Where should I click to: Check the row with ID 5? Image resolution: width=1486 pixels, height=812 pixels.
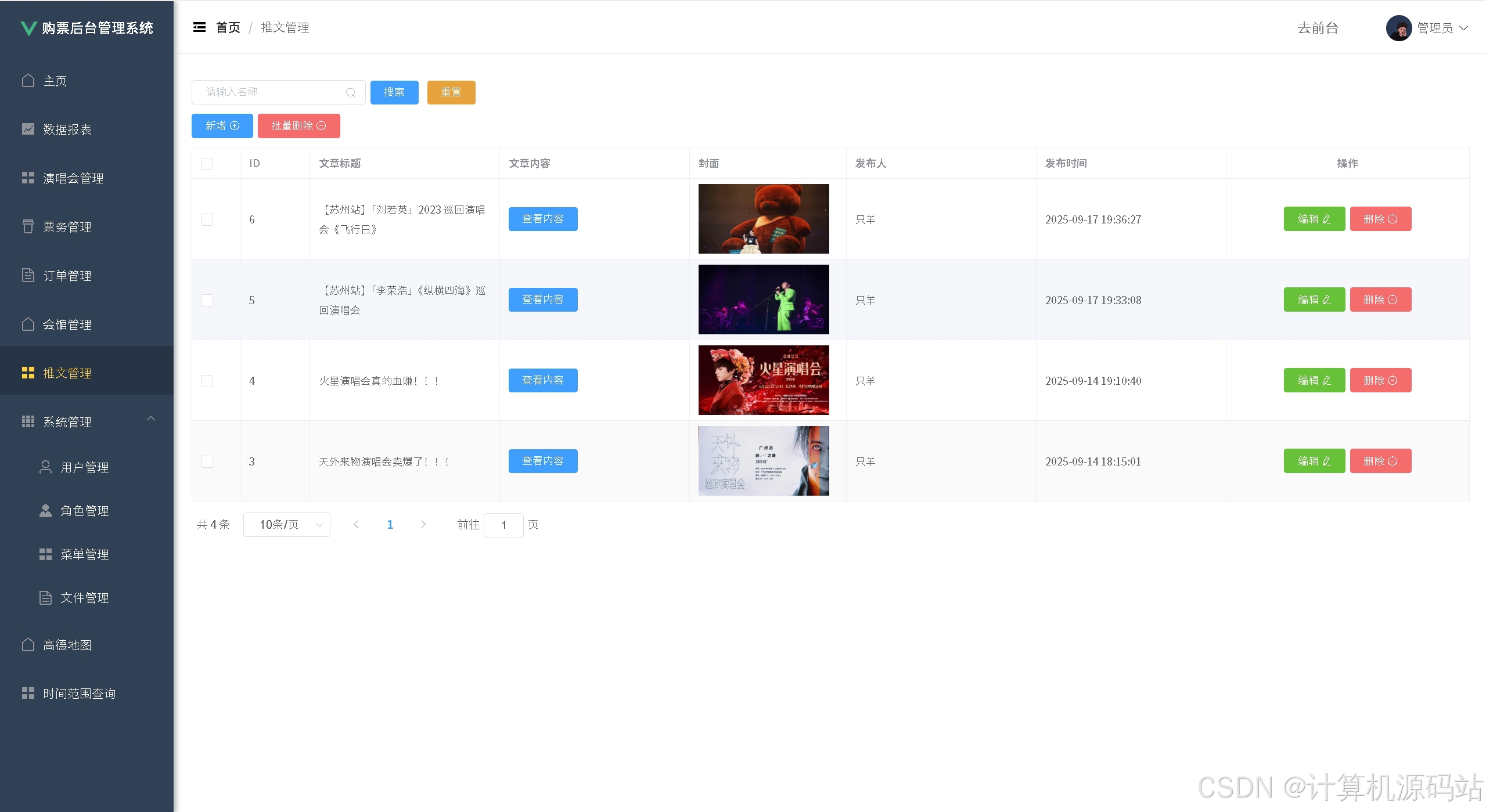[207, 300]
